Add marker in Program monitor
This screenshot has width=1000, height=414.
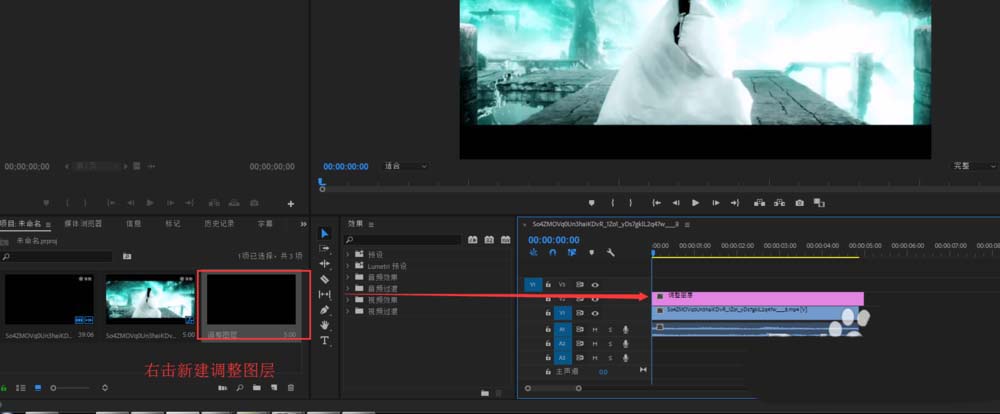point(591,203)
